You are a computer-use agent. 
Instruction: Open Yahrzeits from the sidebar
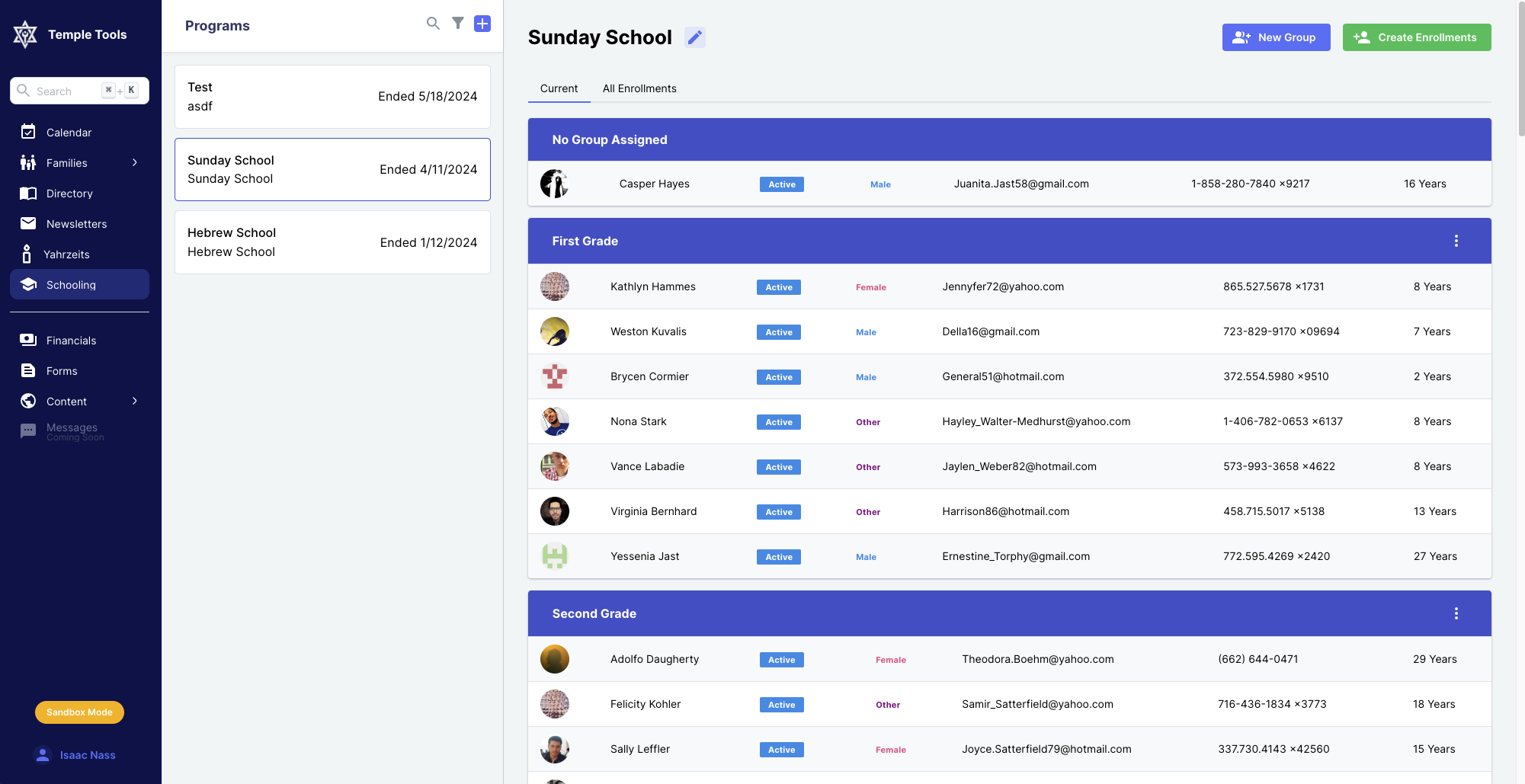(x=67, y=254)
